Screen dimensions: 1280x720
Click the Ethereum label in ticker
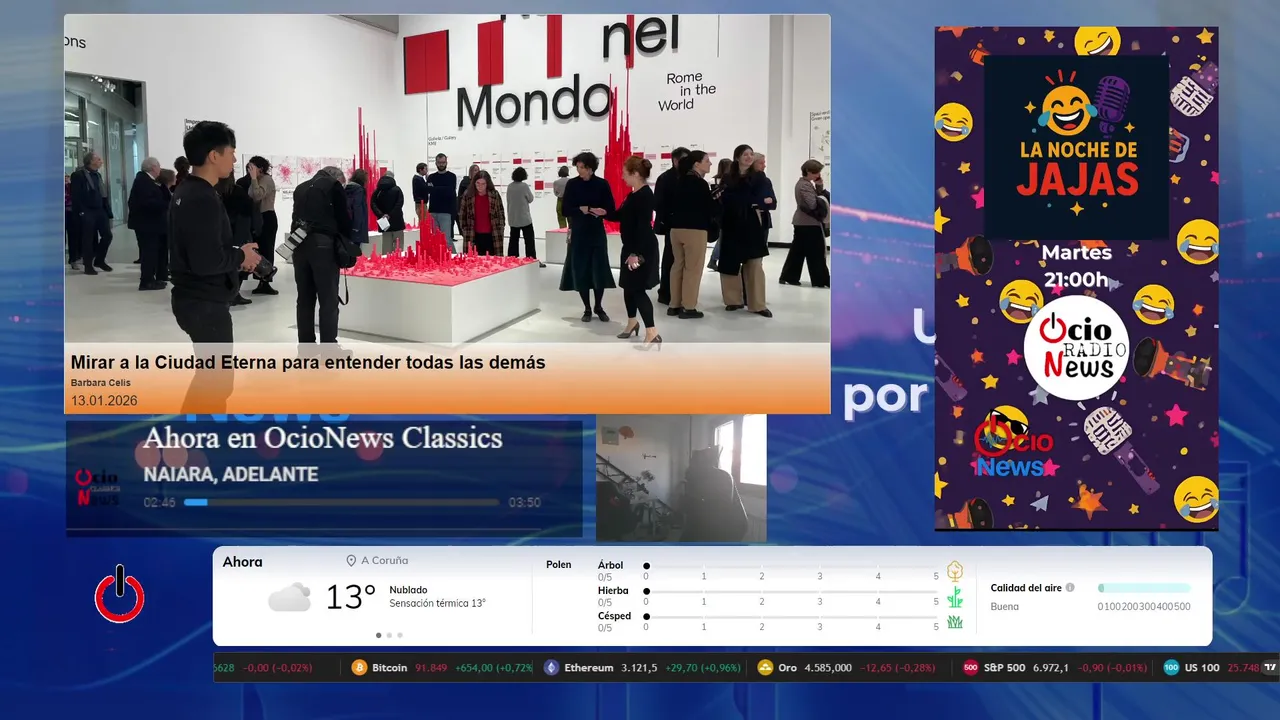589,667
